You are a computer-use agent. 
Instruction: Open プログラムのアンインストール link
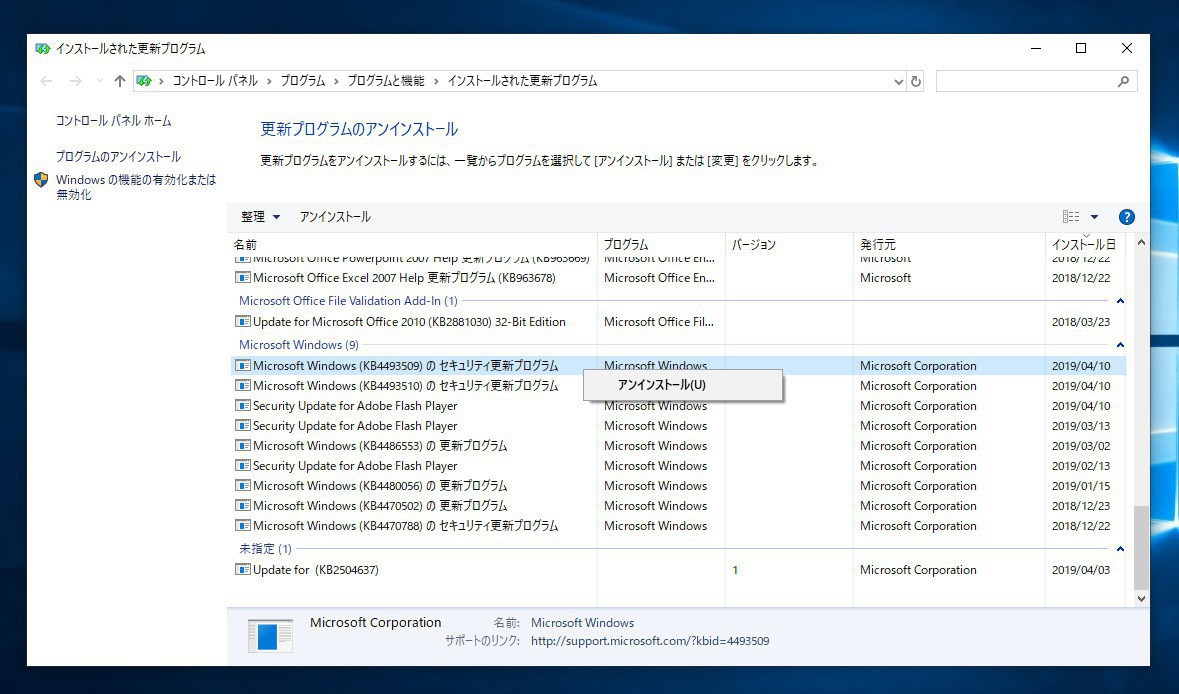[118, 156]
